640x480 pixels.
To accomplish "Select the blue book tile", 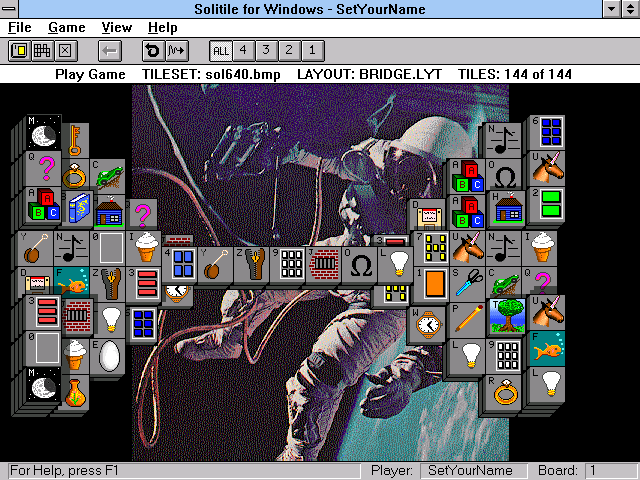I will (x=79, y=208).
